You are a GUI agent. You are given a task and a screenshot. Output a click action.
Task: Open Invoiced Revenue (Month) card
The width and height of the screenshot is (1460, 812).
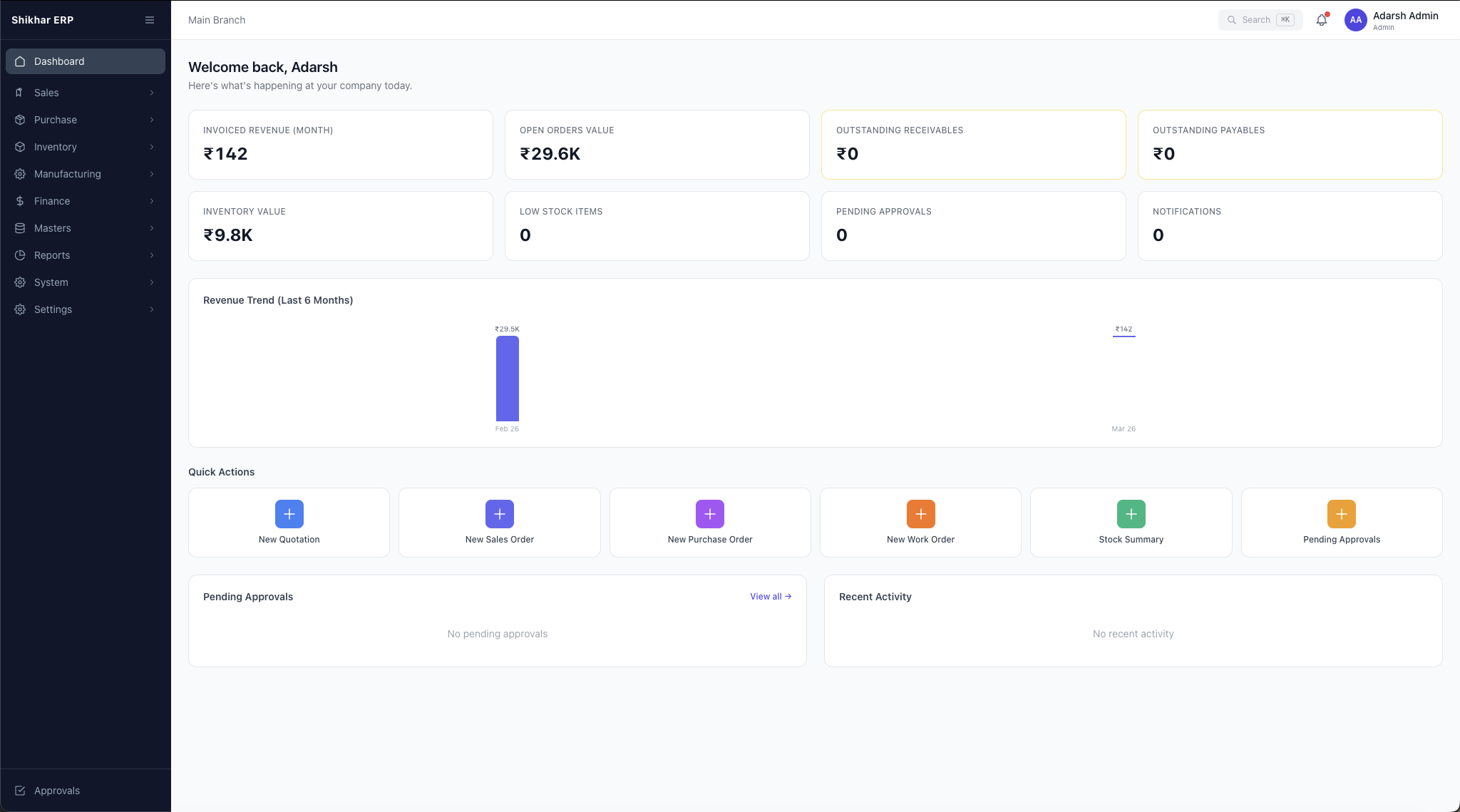pyautogui.click(x=341, y=145)
